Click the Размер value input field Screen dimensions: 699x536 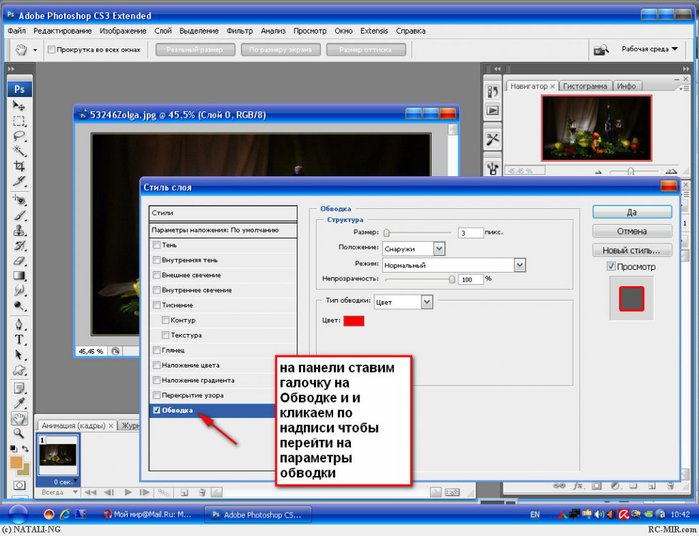click(x=470, y=232)
